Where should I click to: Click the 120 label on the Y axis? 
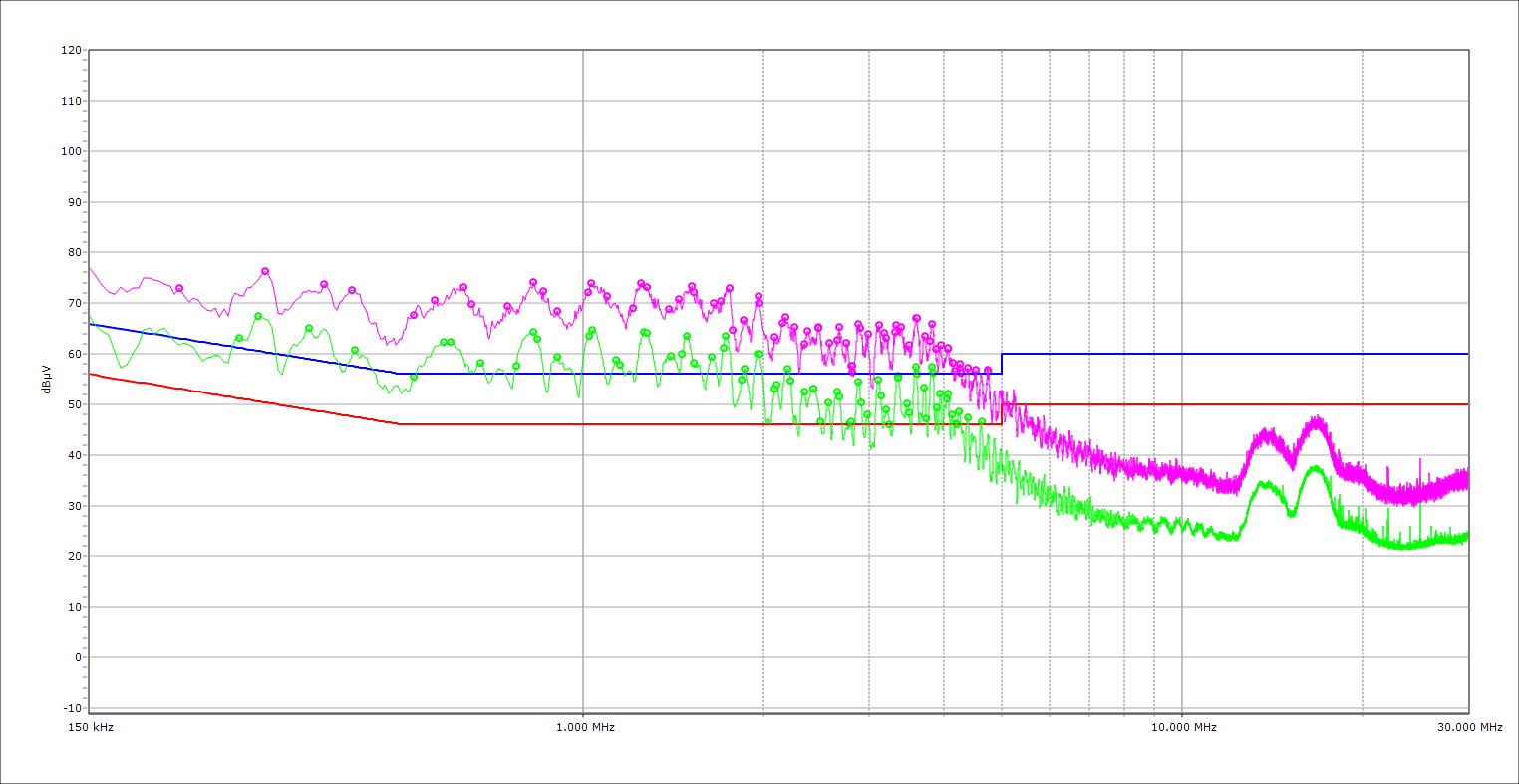click(x=71, y=50)
